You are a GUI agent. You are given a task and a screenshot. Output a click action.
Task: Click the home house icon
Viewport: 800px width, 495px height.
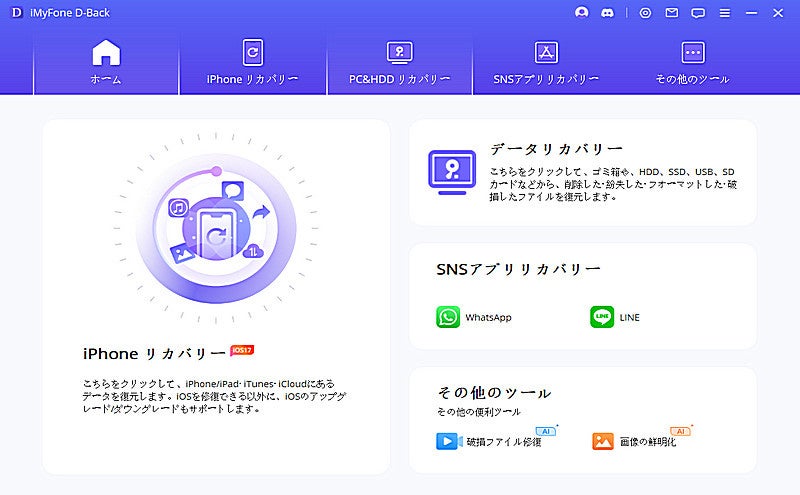(x=106, y=52)
